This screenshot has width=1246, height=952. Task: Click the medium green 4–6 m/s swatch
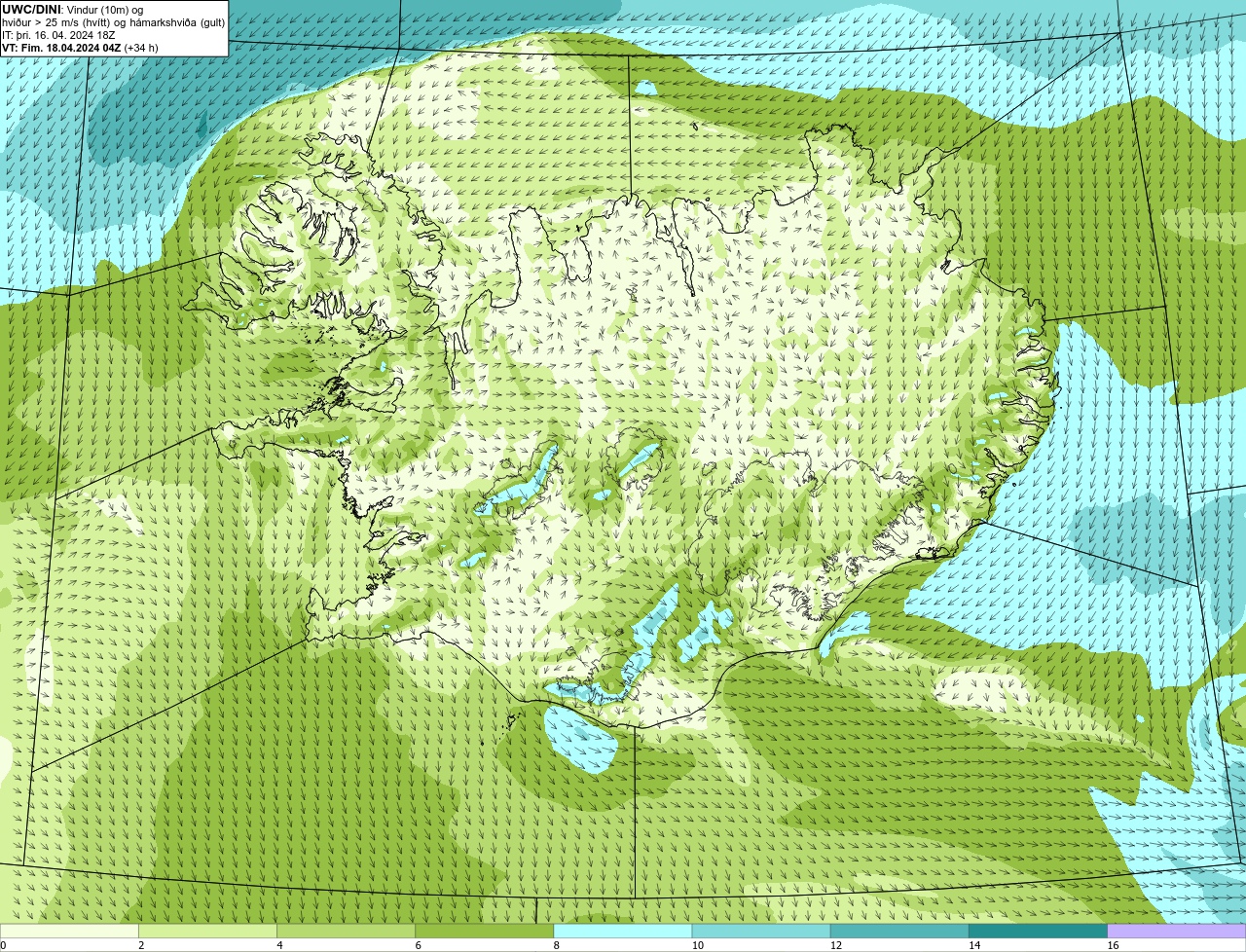(346, 931)
